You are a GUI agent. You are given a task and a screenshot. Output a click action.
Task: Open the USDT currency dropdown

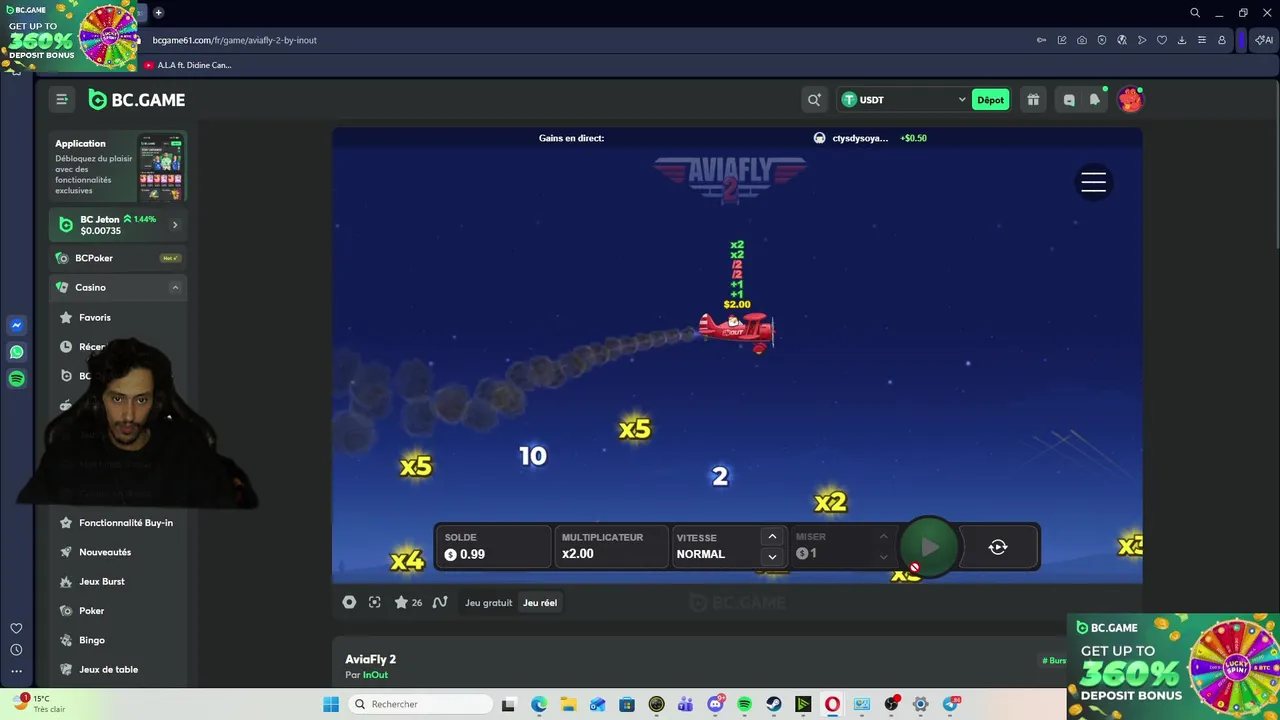click(903, 100)
